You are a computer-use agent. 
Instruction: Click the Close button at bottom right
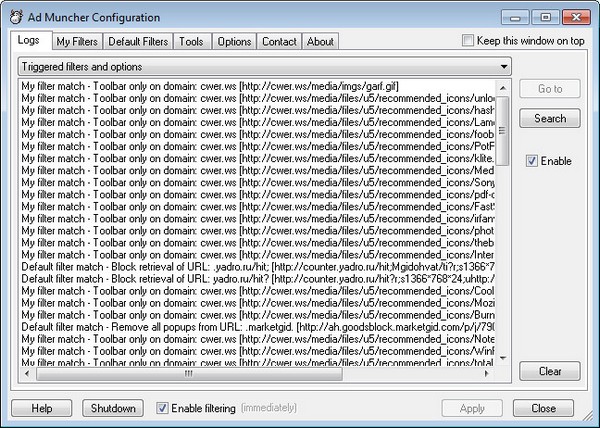pos(544,408)
